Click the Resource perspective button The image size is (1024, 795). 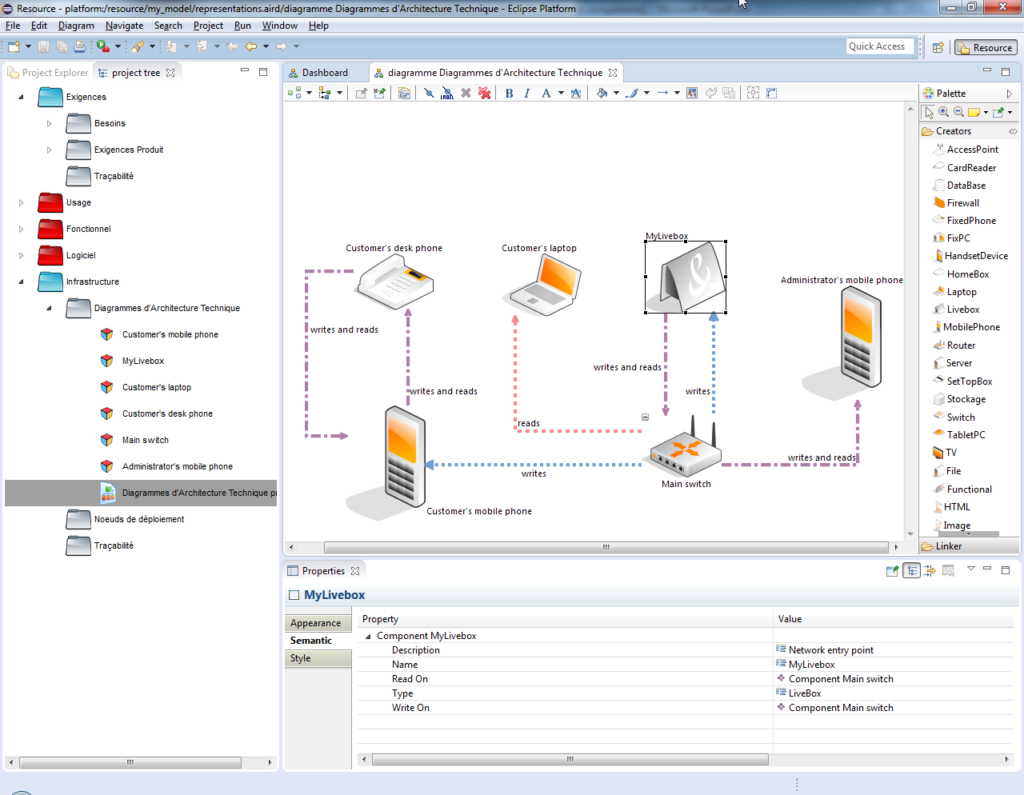pos(985,47)
